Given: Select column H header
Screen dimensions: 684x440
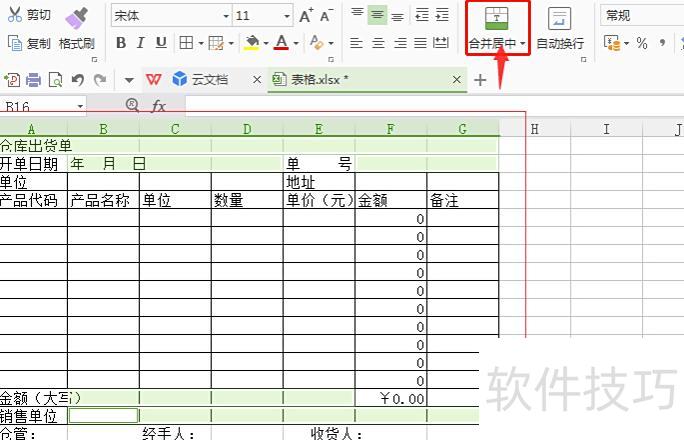Looking at the screenshot, I should click(x=534, y=129).
